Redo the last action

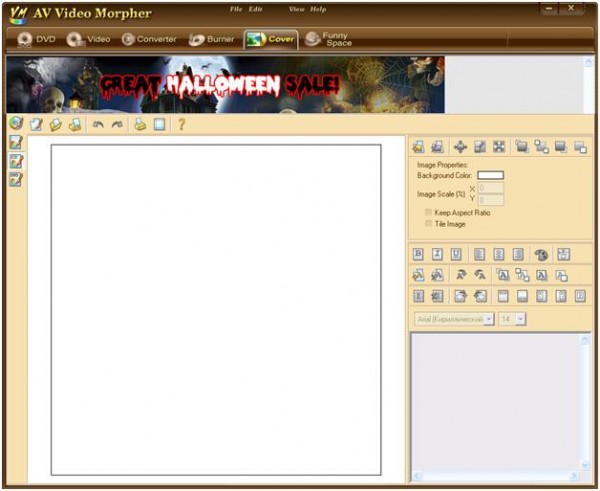tap(117, 124)
